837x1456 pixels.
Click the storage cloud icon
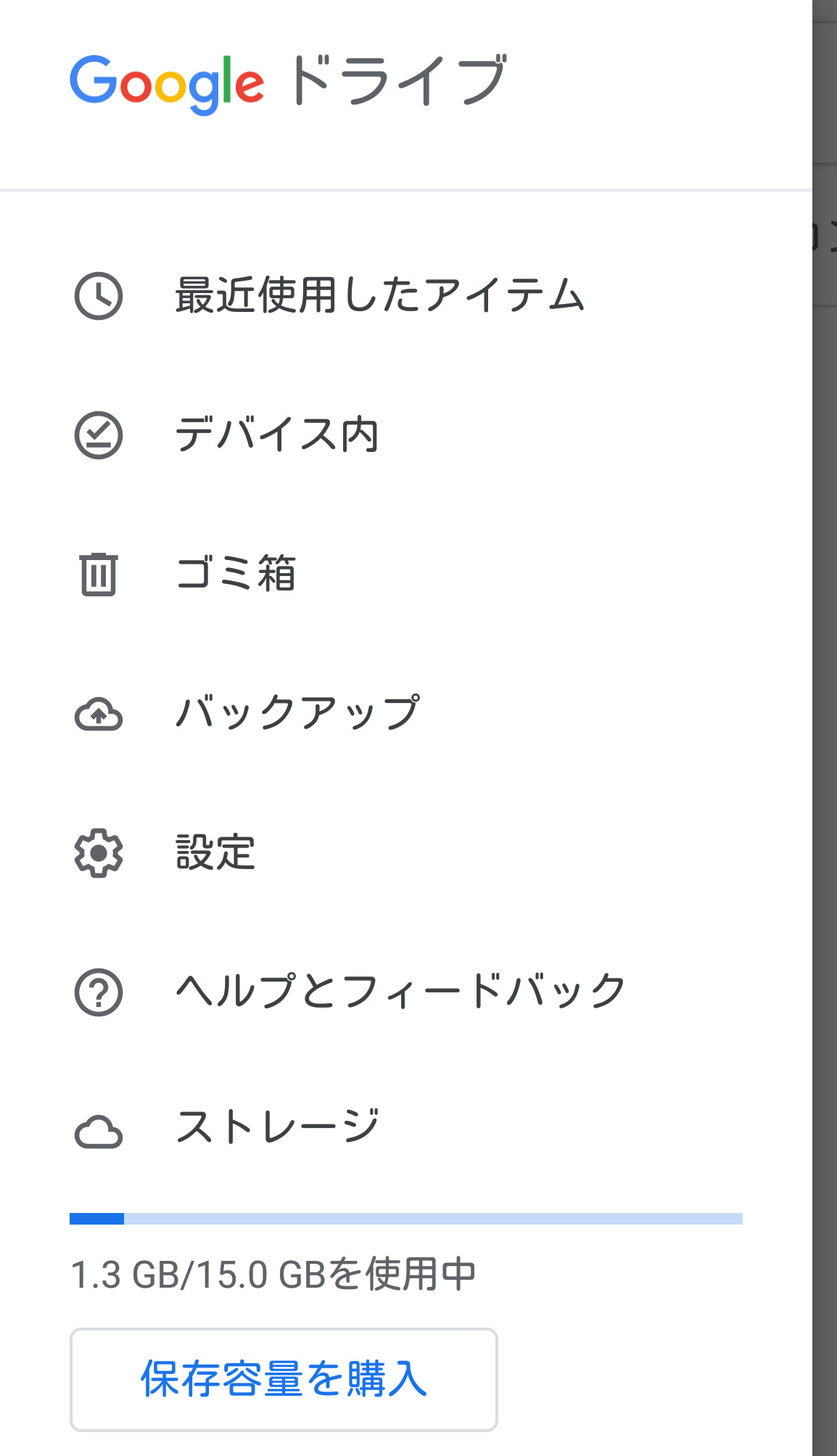pyautogui.click(x=99, y=1132)
